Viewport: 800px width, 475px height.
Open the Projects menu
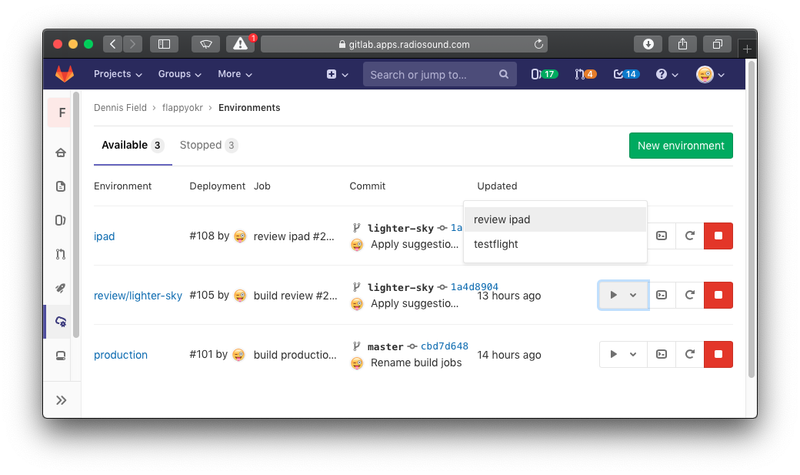tap(117, 74)
